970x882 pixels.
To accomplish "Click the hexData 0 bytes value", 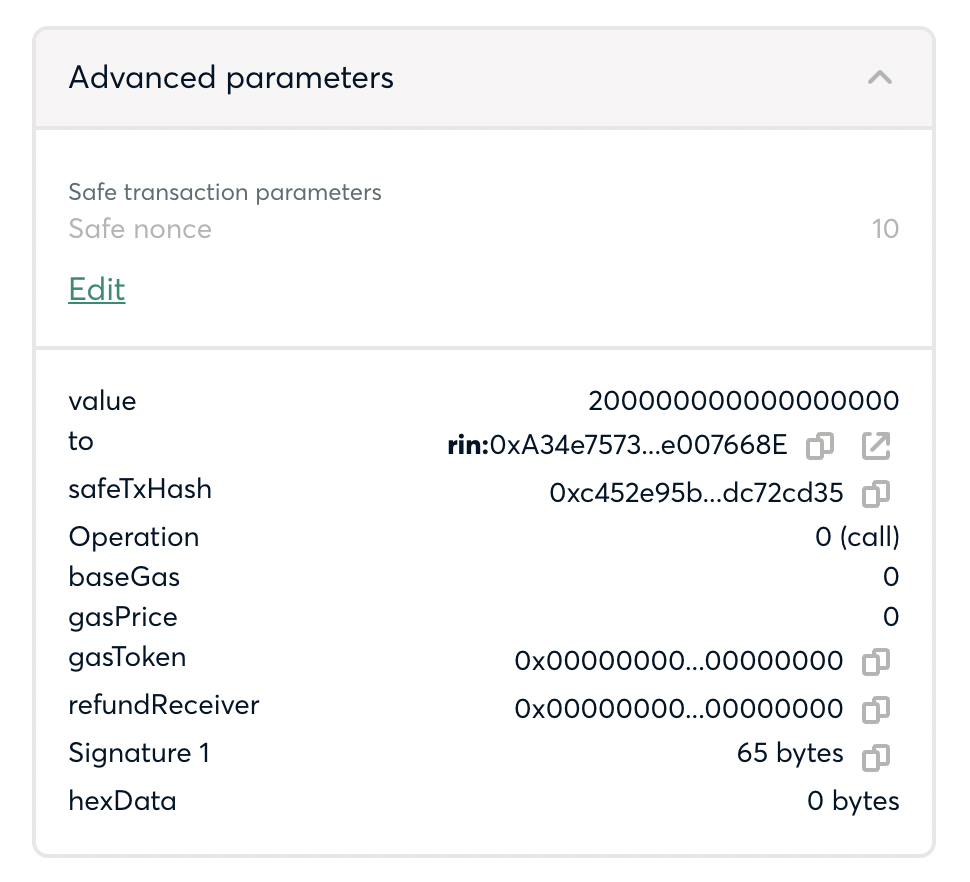I will pos(853,801).
